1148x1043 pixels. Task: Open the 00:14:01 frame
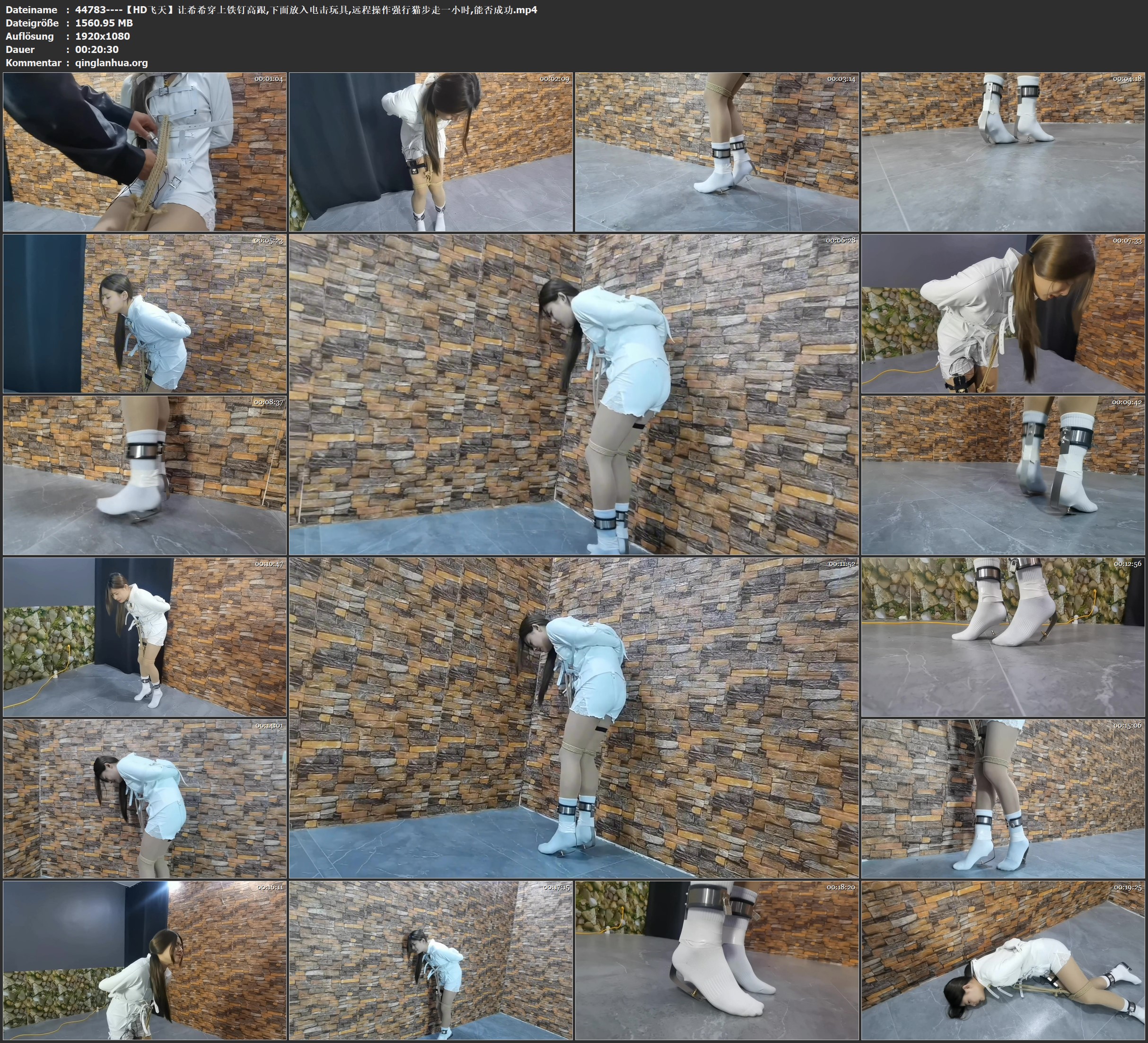click(x=145, y=799)
